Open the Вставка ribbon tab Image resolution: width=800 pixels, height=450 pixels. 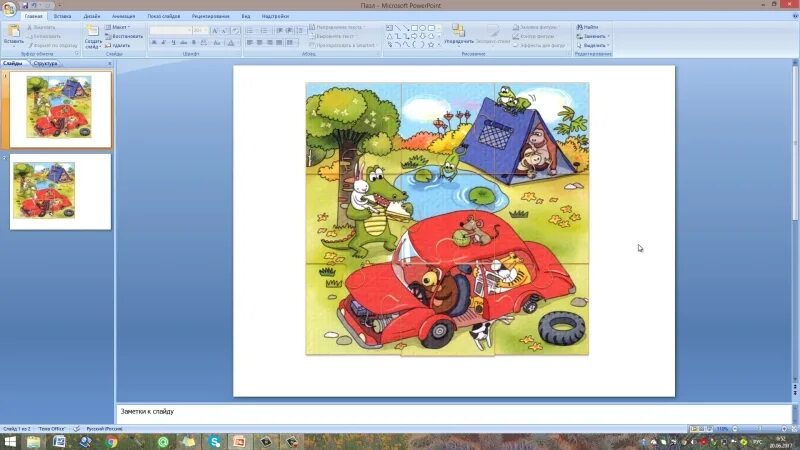click(x=62, y=16)
